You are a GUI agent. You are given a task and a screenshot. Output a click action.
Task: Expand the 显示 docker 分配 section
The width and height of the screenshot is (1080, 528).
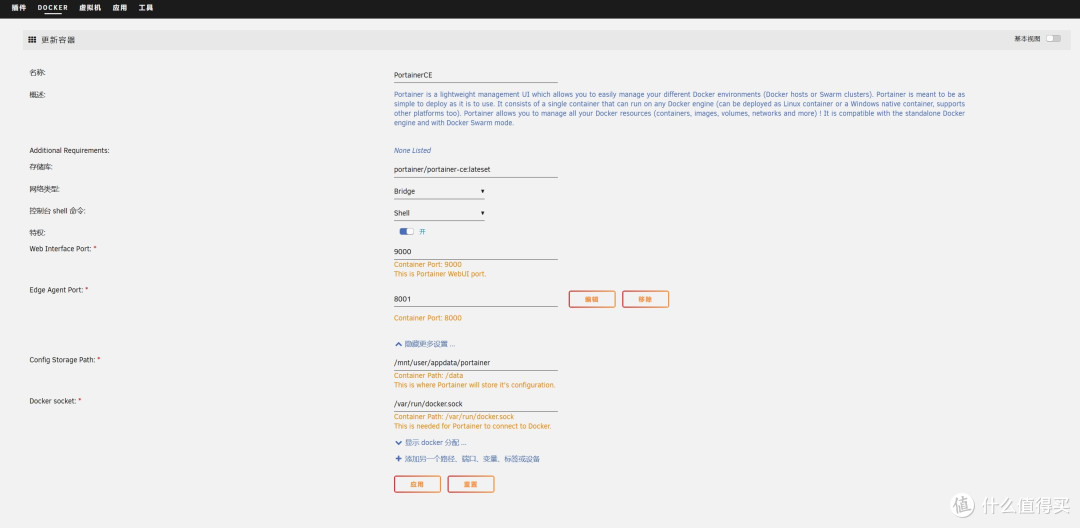430,442
